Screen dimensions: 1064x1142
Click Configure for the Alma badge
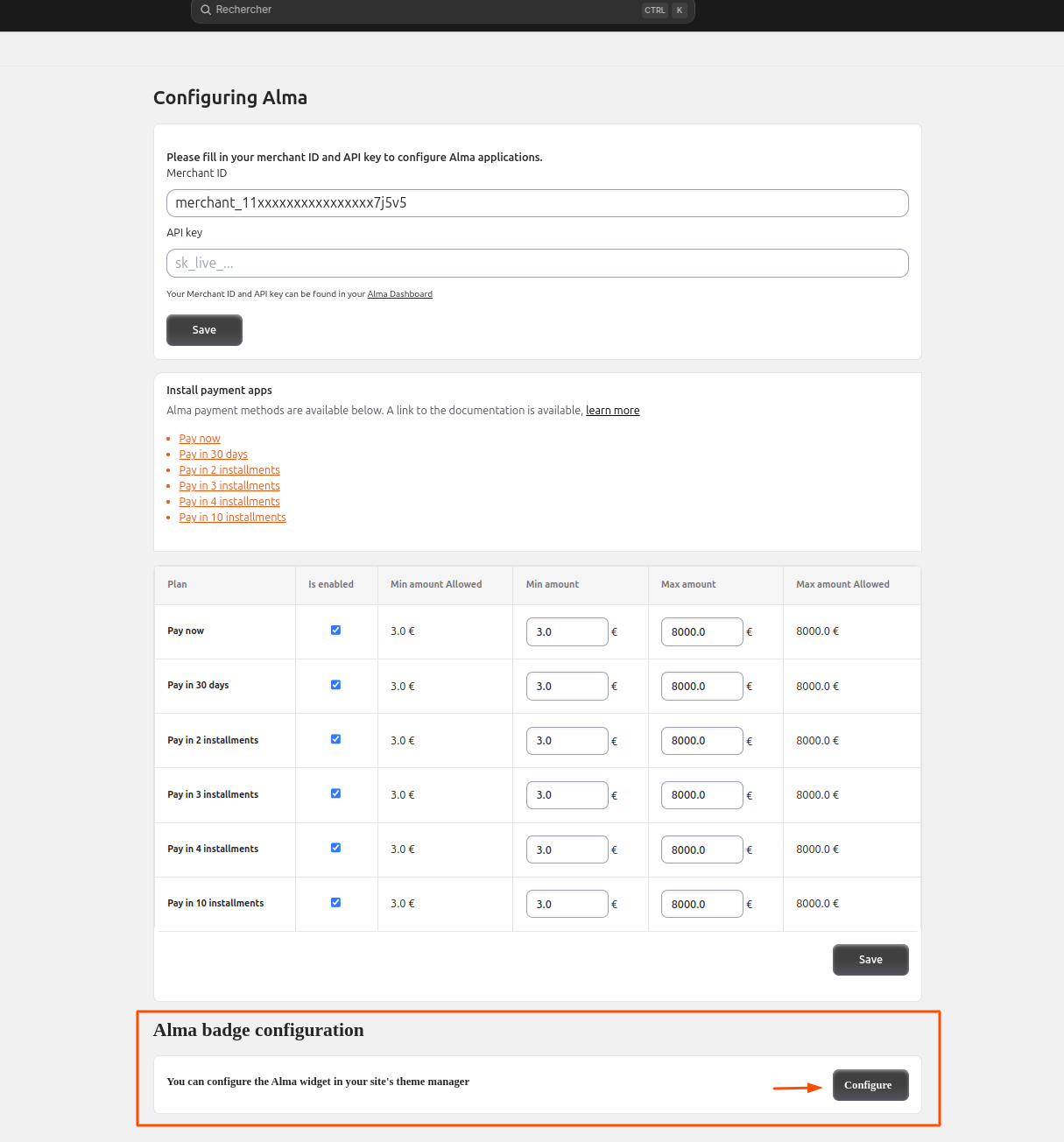[x=870, y=1085]
